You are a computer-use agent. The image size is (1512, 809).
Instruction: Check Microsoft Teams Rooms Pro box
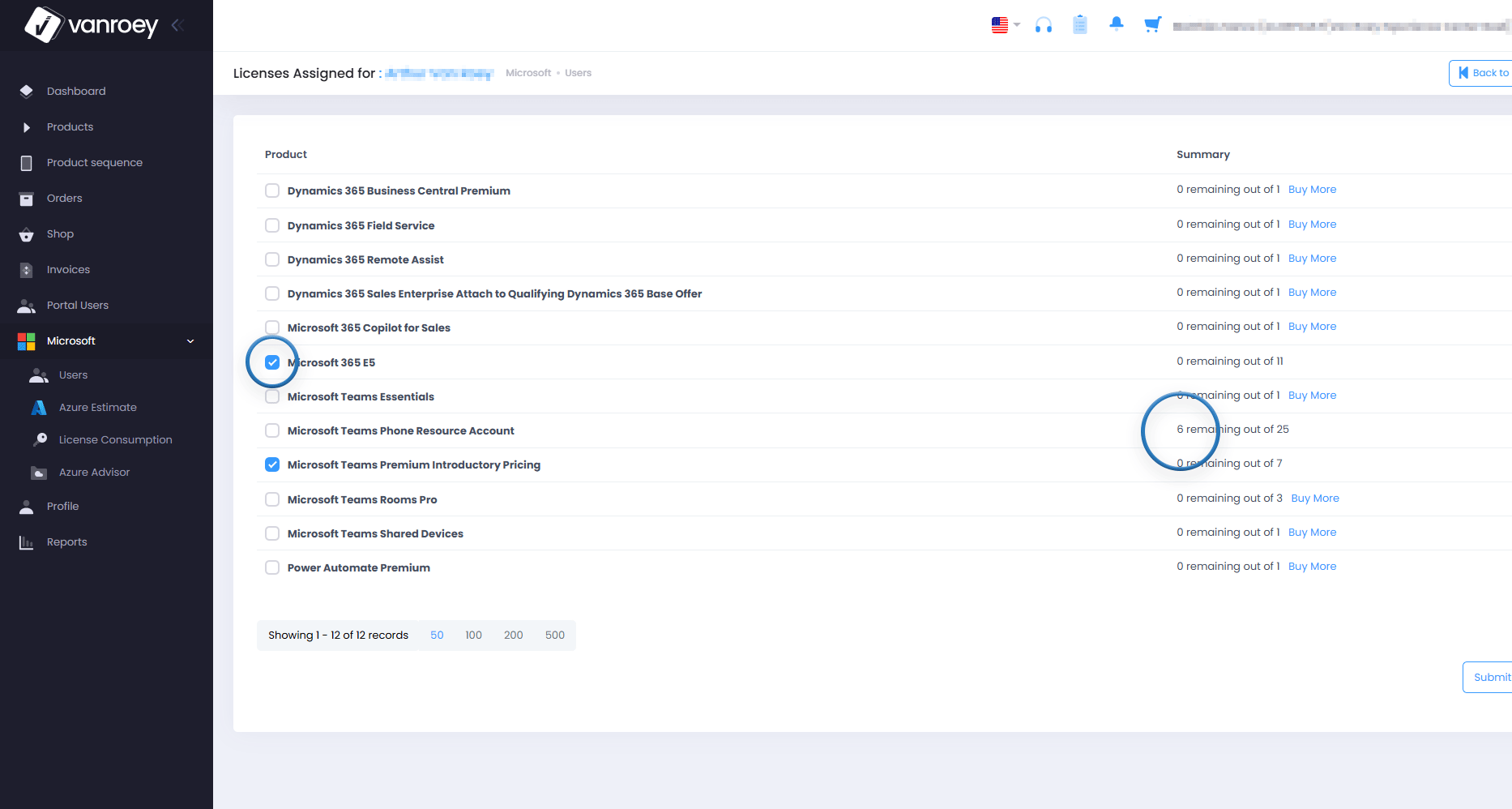pyautogui.click(x=272, y=499)
